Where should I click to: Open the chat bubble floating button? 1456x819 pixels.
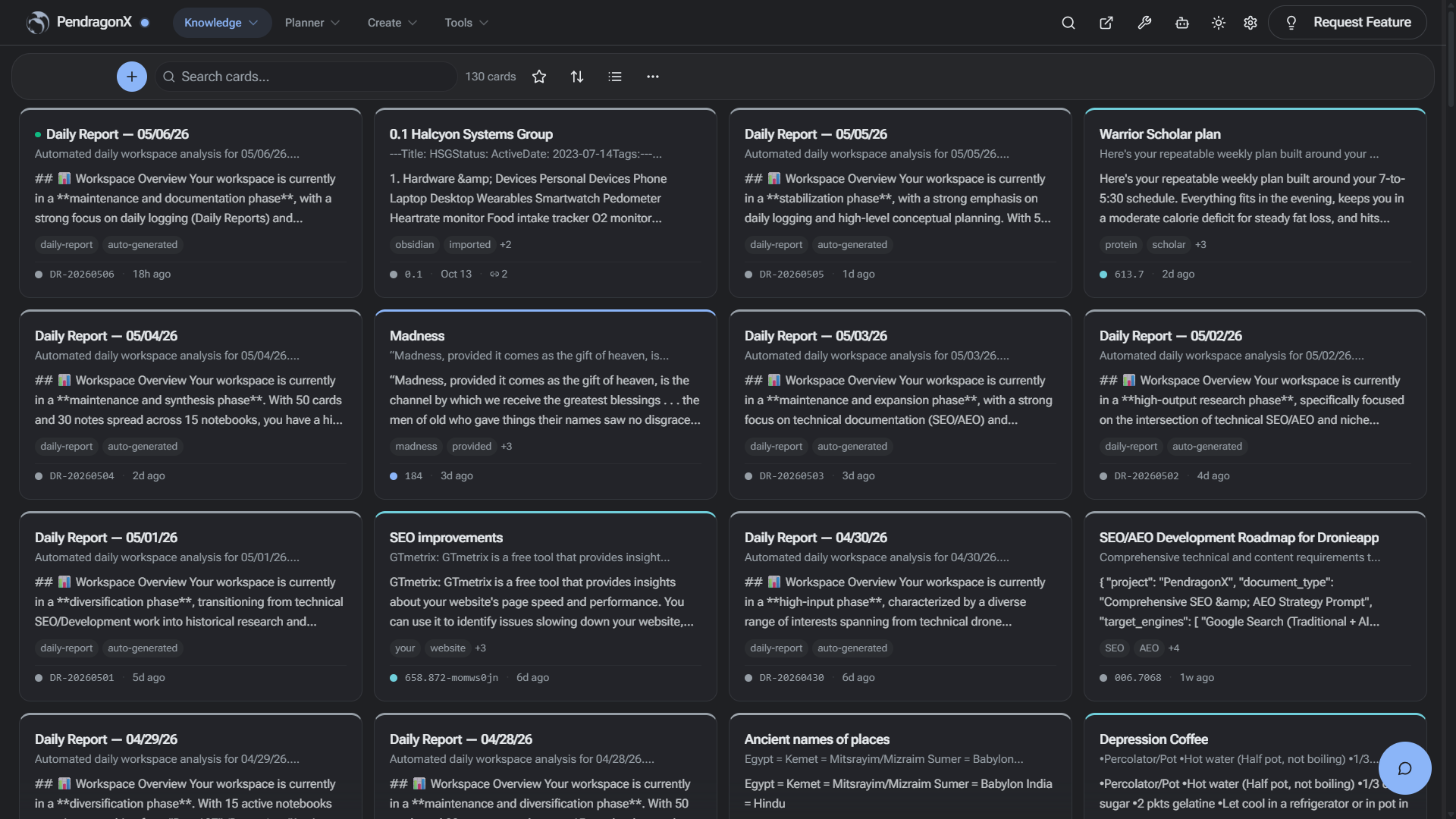pos(1404,768)
